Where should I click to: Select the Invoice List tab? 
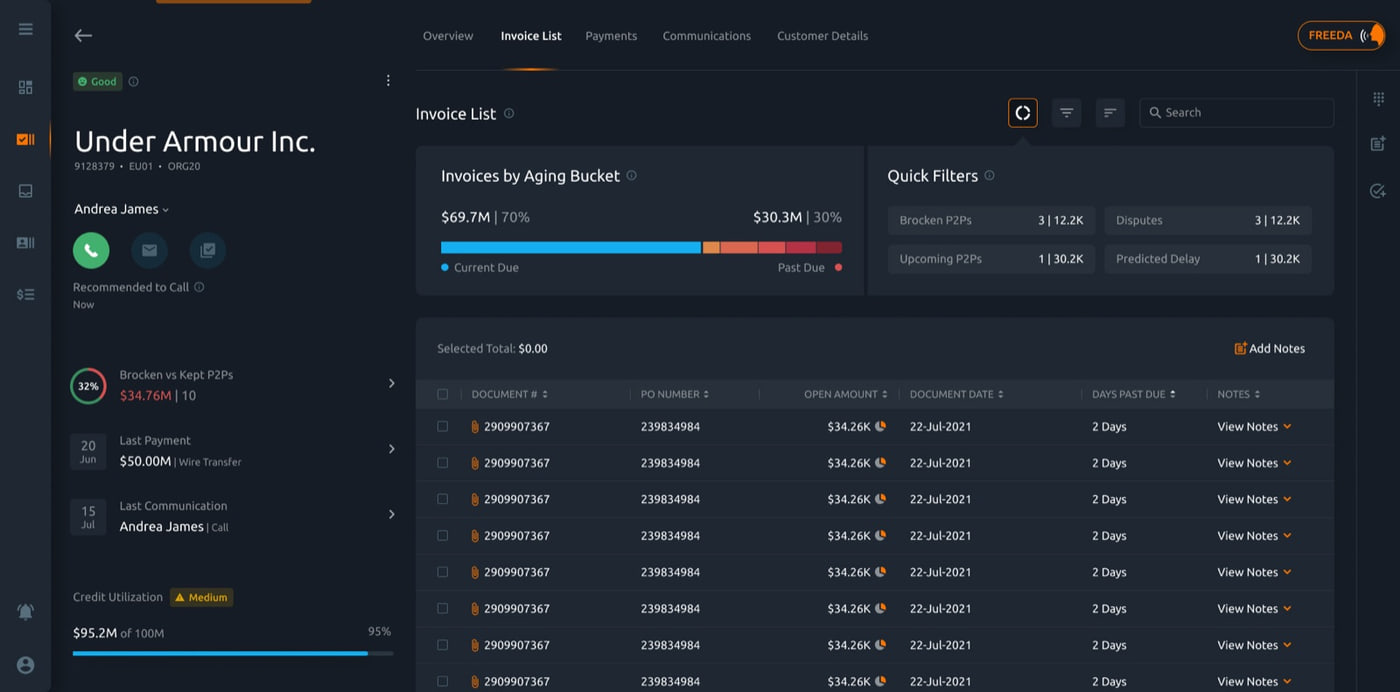[x=531, y=36]
